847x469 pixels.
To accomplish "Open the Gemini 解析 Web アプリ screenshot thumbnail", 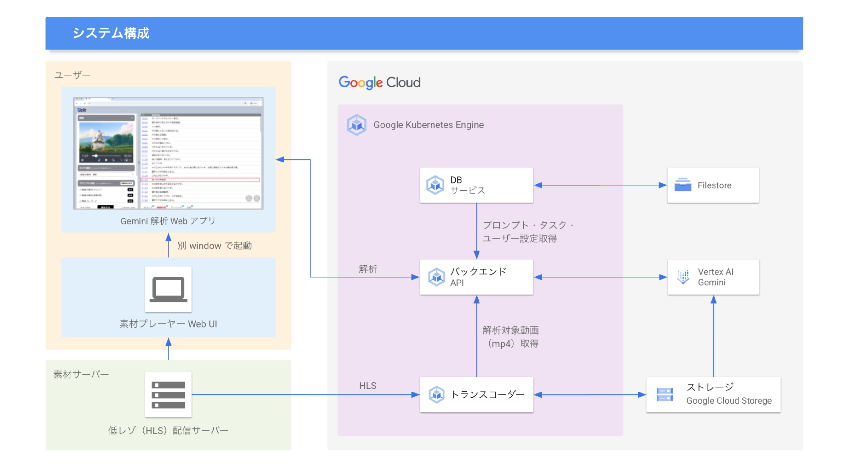I will [169, 153].
